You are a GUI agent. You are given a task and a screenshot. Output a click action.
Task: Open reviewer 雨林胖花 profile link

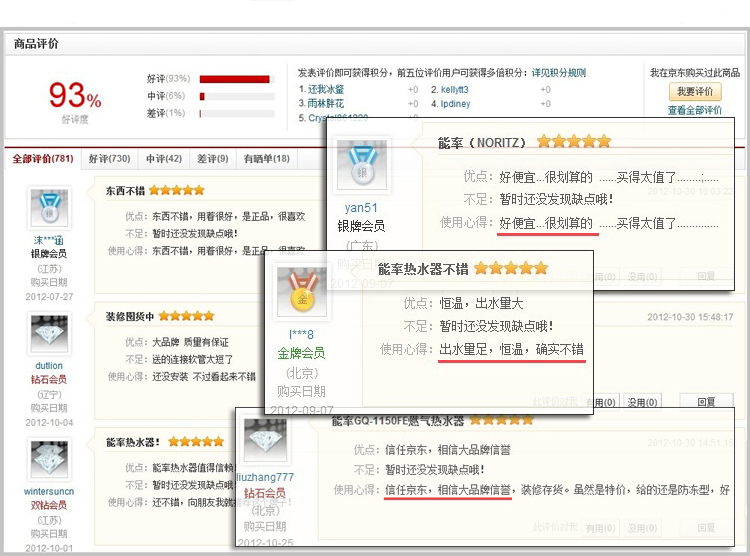(326, 103)
